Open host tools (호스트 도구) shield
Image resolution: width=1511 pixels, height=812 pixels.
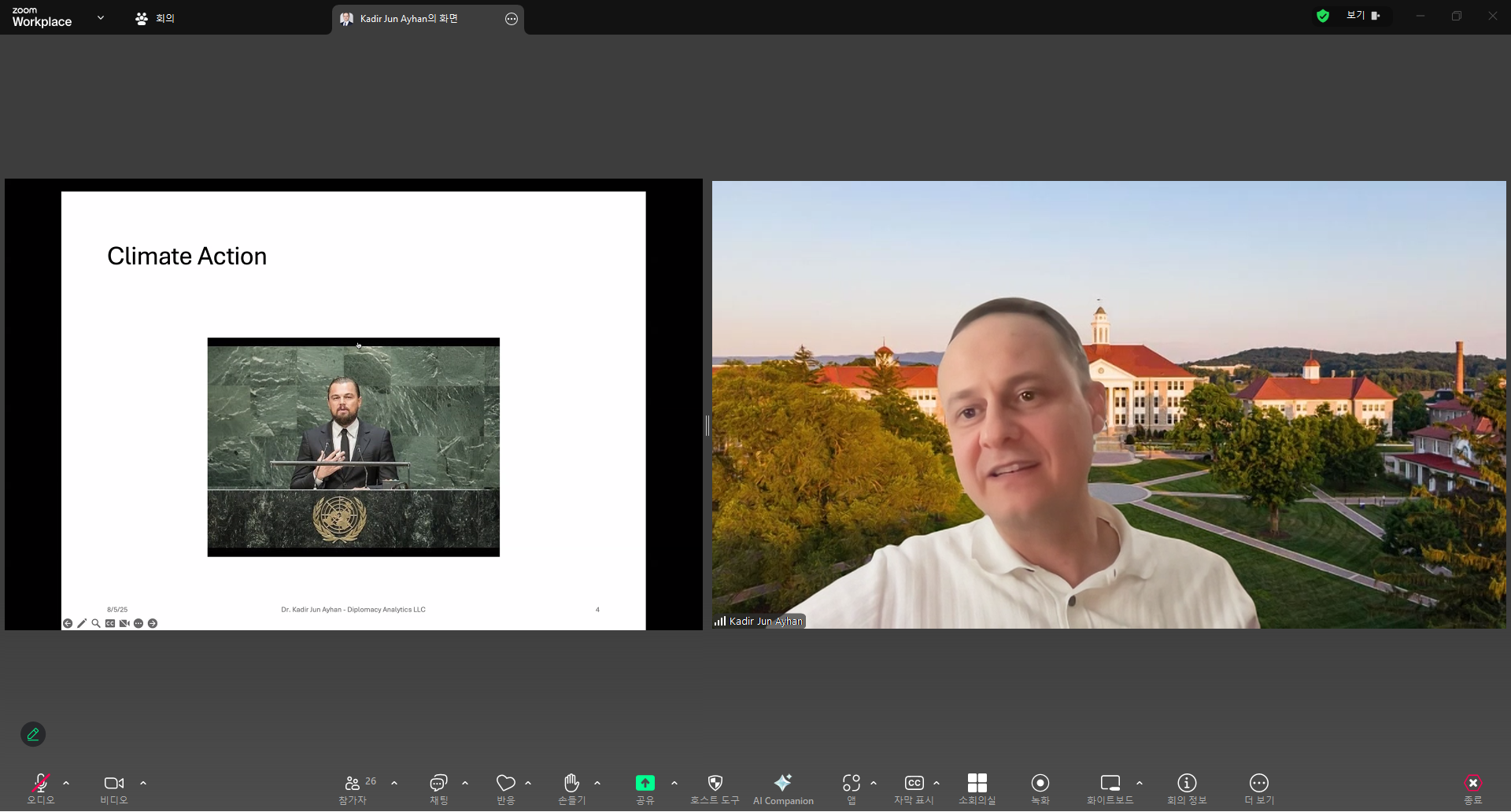tap(715, 788)
